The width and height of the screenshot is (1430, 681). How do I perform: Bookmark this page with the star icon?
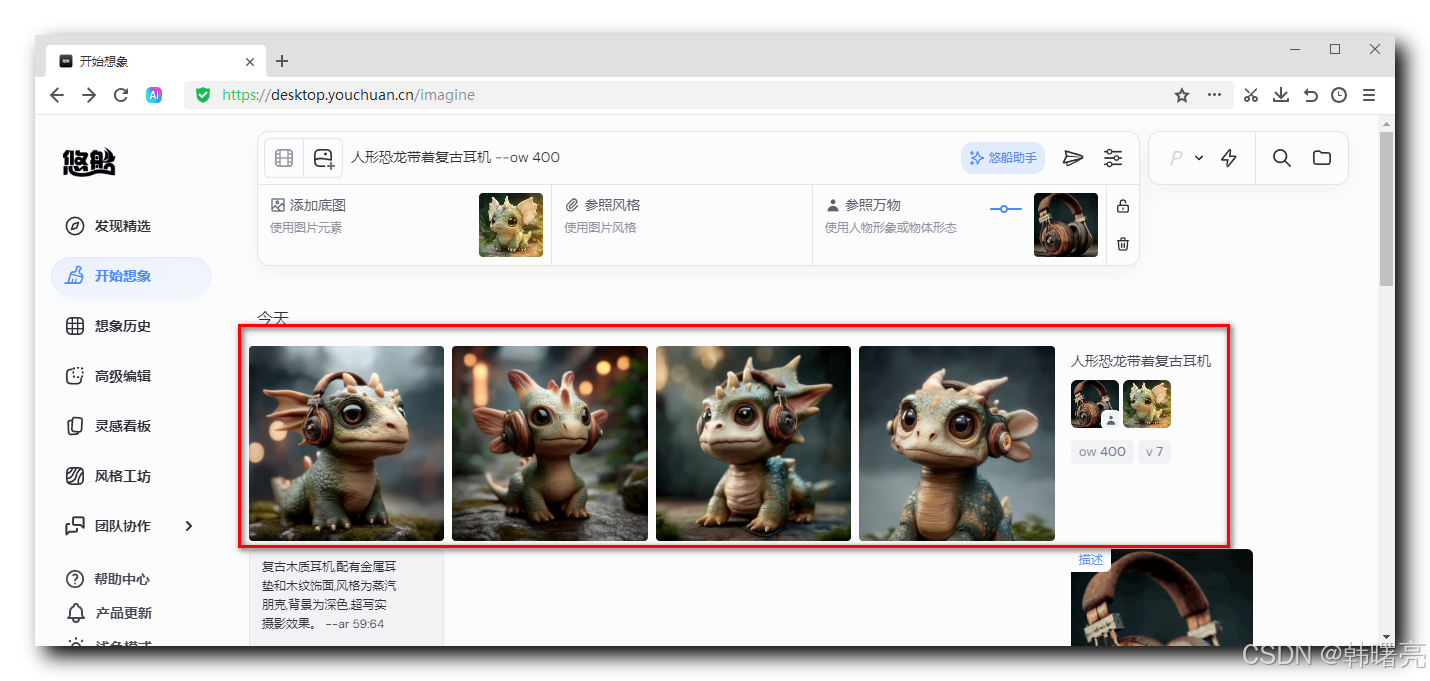tap(1182, 95)
